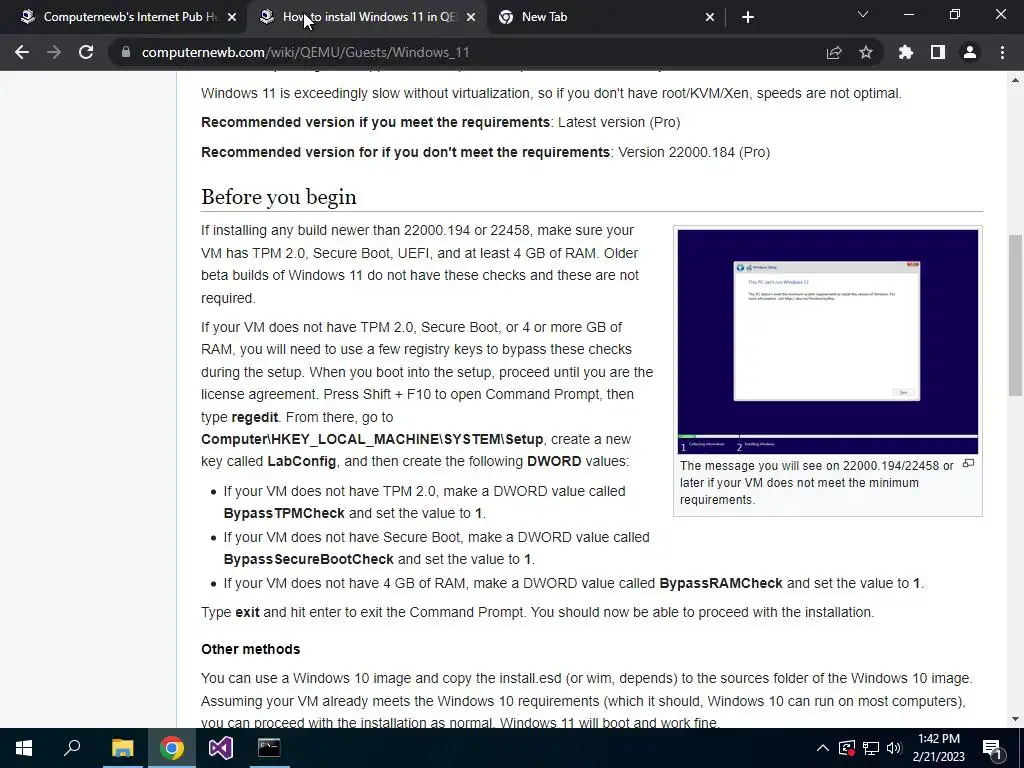Click the bold 'LabConfig' key name
The image size is (1024, 768).
point(302,462)
